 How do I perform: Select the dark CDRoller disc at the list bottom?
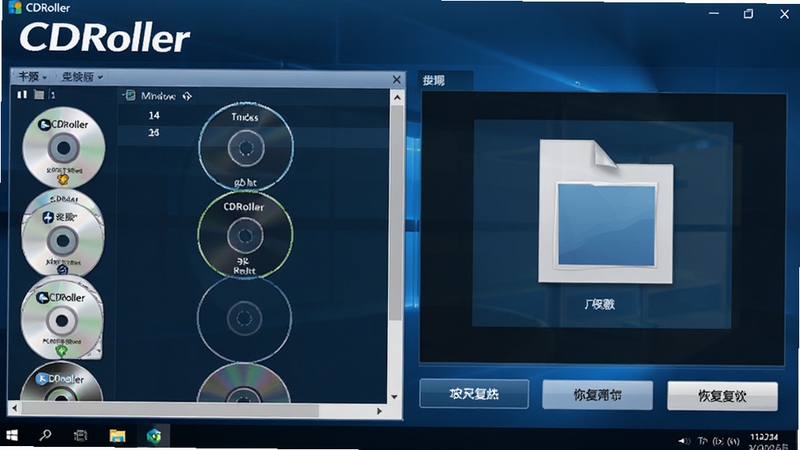[x=61, y=381]
